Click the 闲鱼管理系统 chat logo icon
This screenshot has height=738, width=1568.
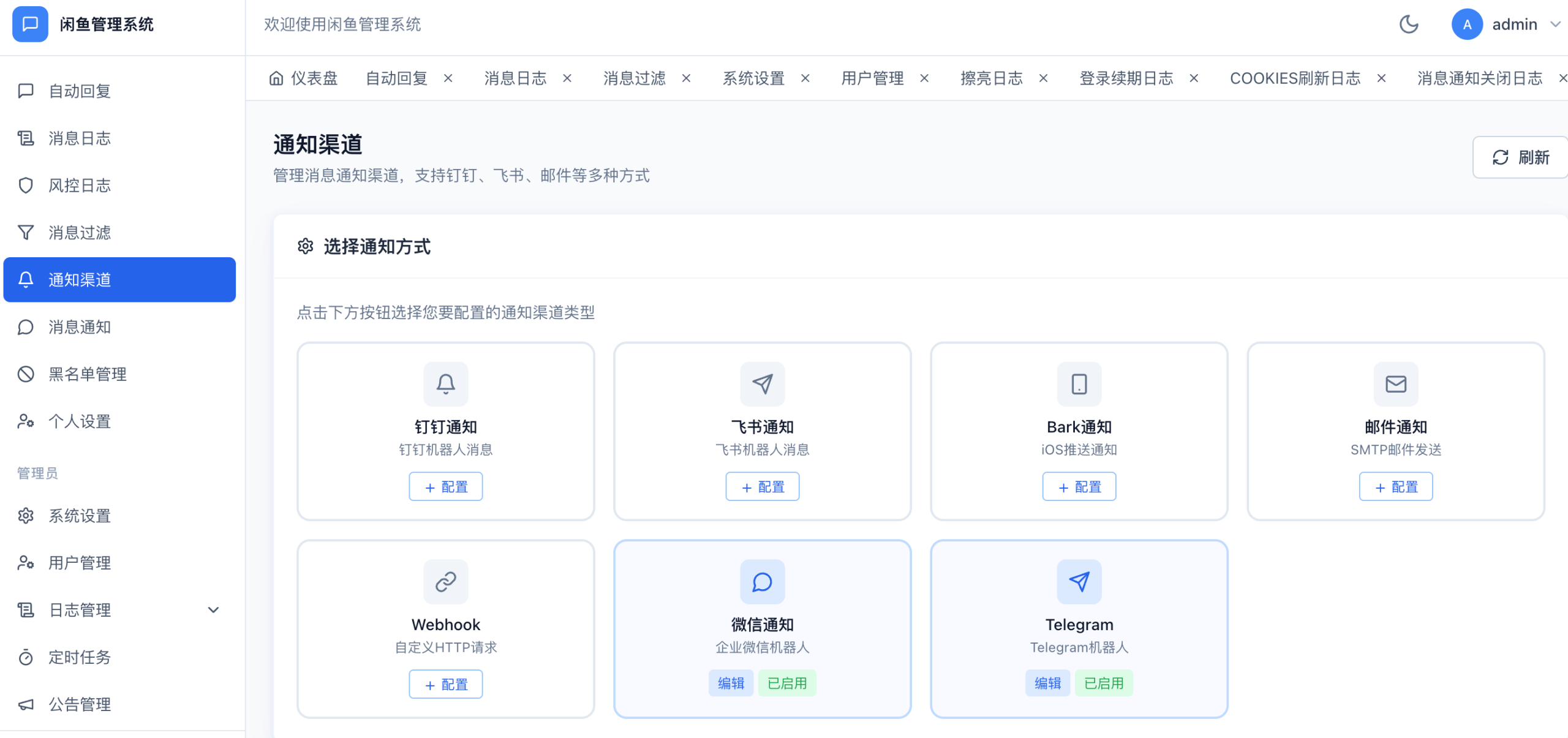pos(30,24)
